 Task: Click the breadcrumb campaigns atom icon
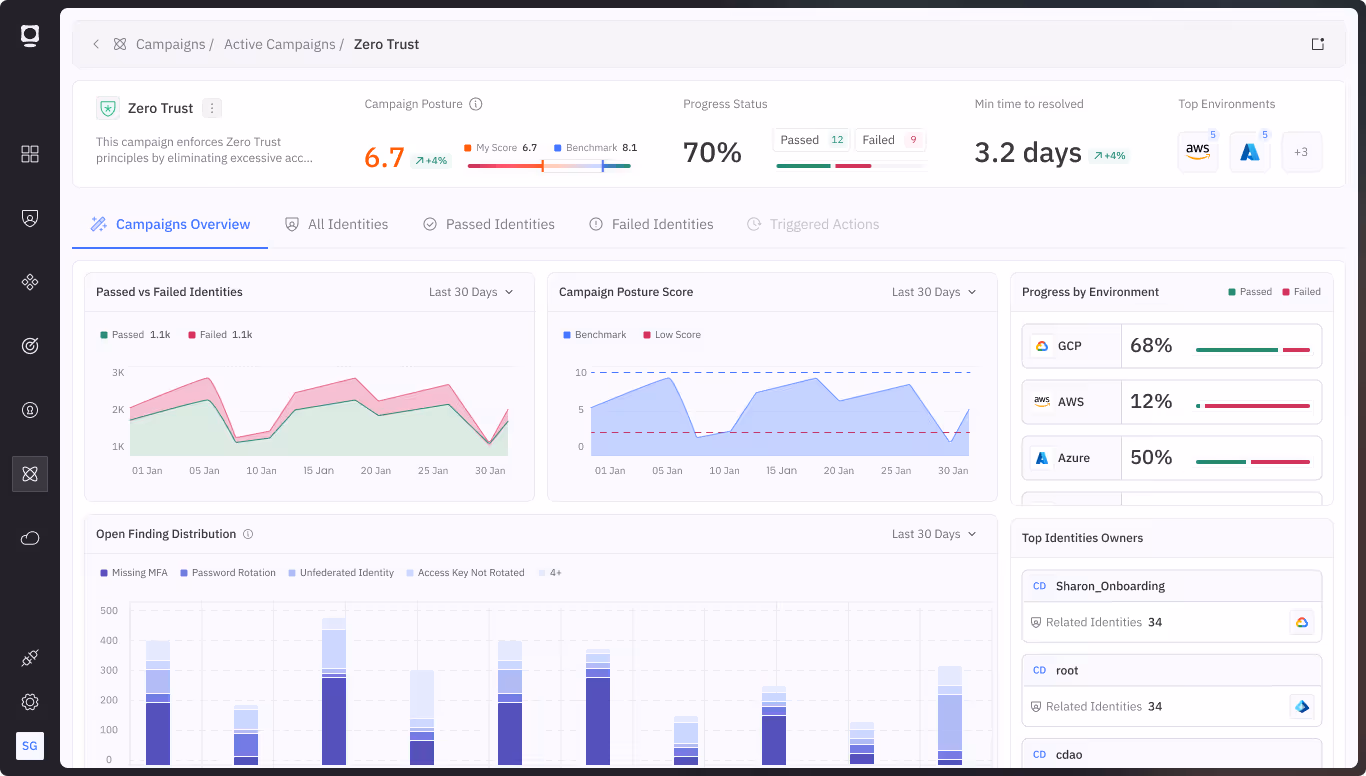point(120,44)
